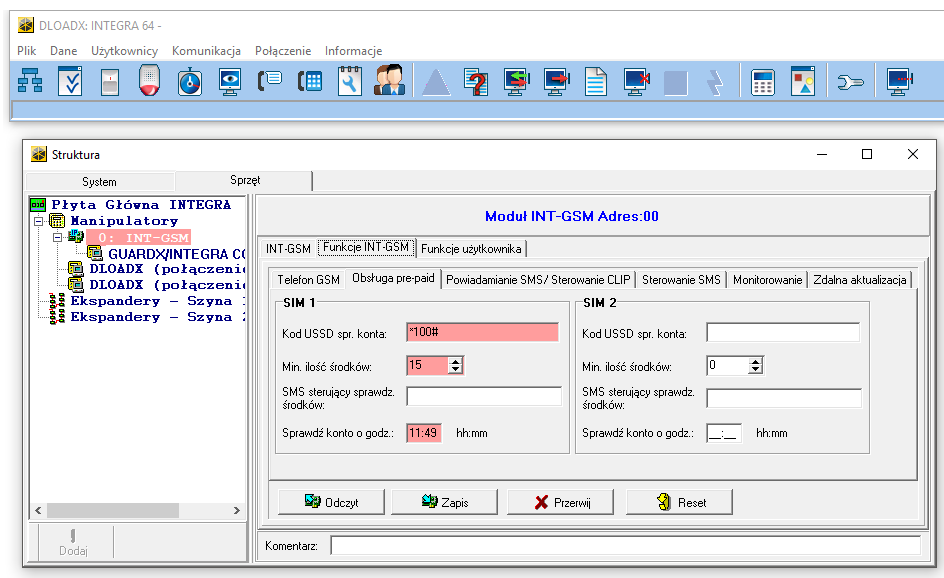This screenshot has height=578, width=944.
Task: Open the phone messages toolbar icon
Action: pyautogui.click(x=270, y=80)
